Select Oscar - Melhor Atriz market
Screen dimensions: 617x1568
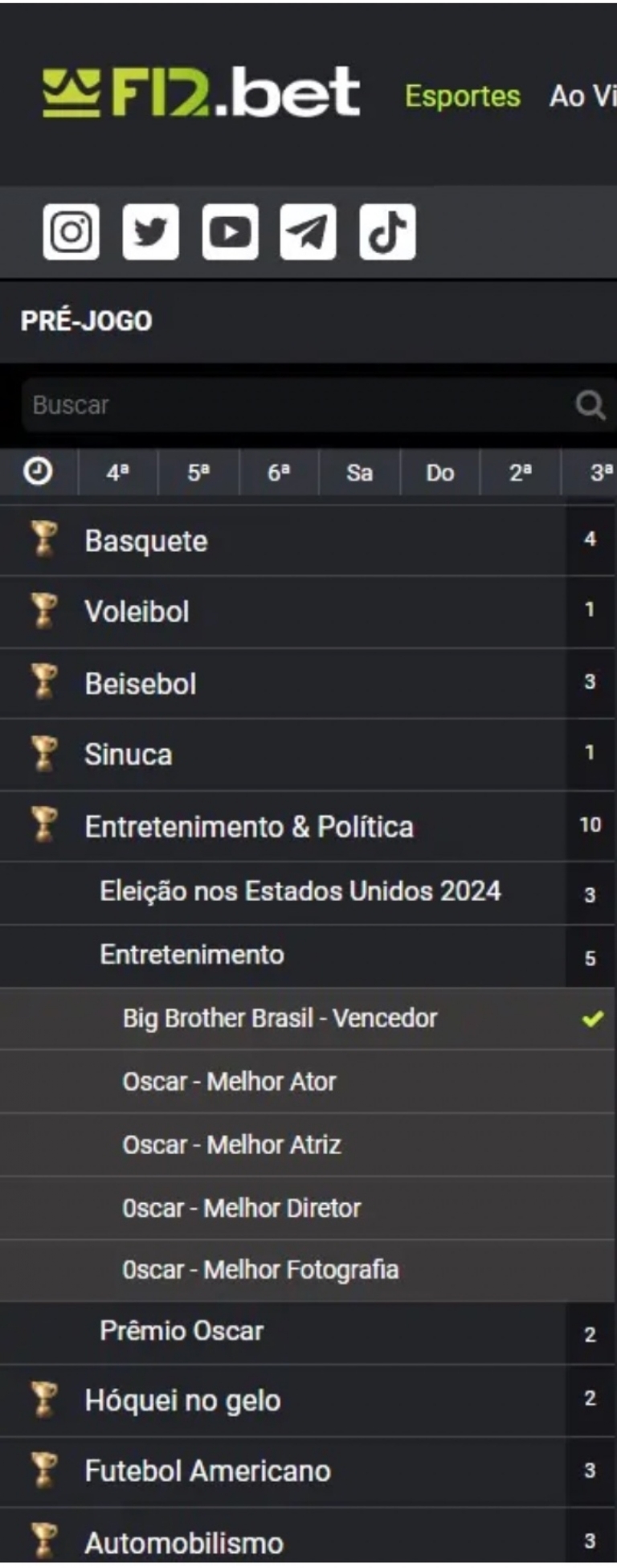tap(231, 1144)
